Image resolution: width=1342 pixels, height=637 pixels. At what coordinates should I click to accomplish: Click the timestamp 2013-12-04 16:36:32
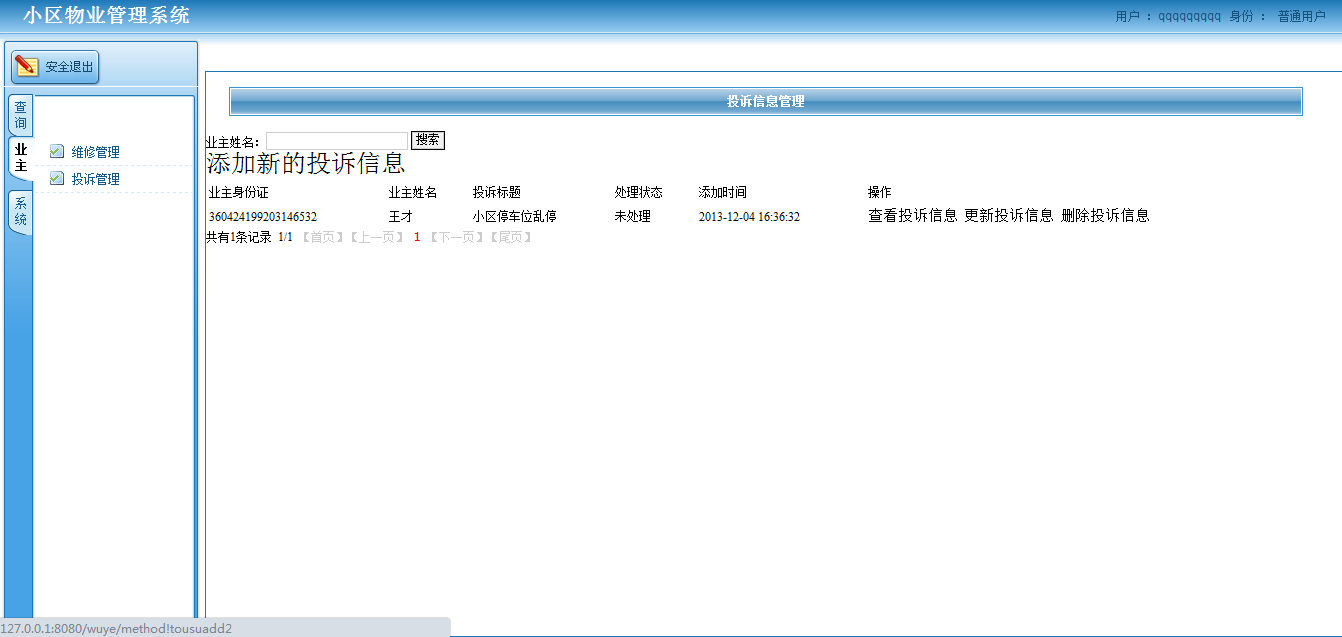pyautogui.click(x=749, y=216)
